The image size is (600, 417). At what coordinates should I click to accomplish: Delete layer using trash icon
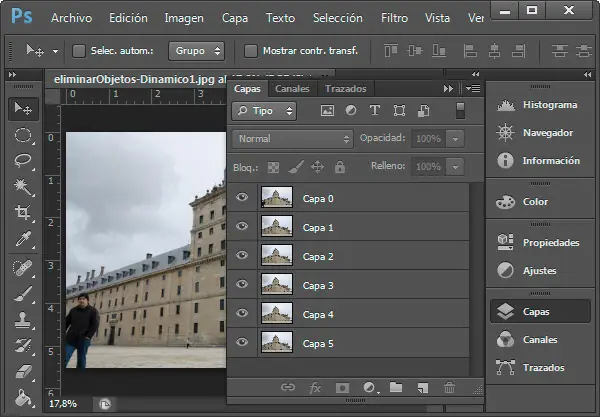pos(449,387)
